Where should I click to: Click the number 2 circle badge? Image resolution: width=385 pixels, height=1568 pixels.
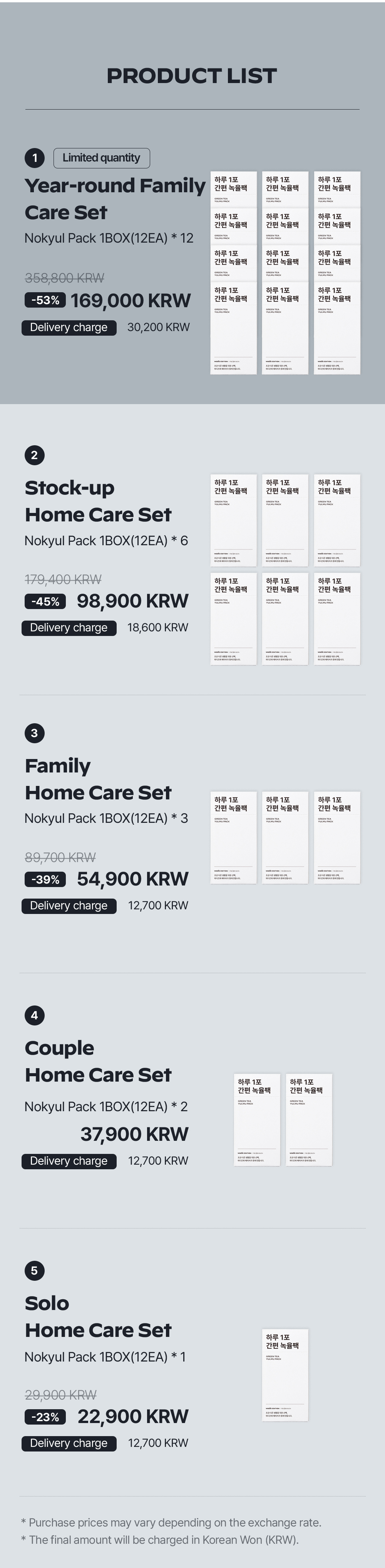coord(35,455)
